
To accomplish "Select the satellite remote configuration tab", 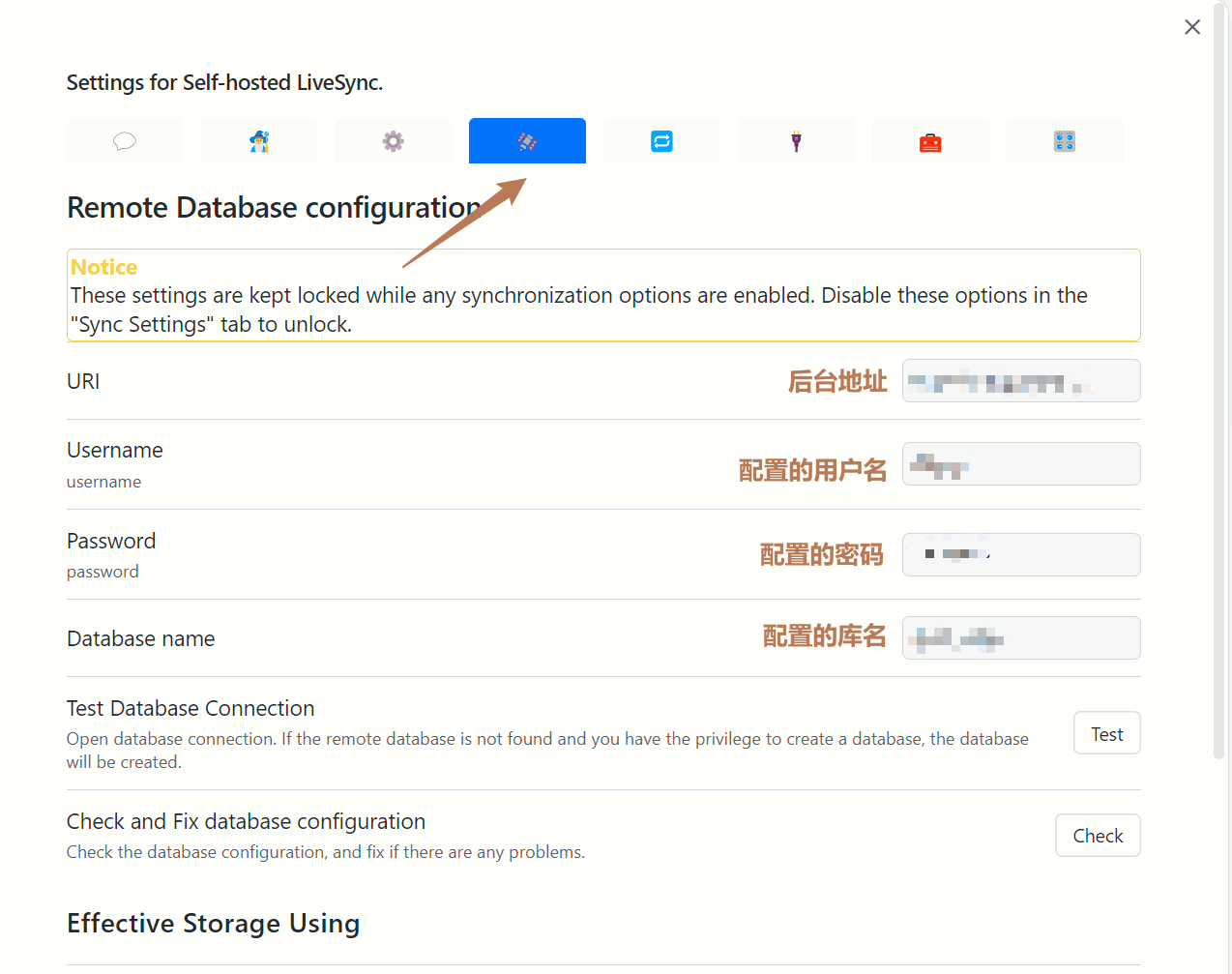I will pos(527,141).
